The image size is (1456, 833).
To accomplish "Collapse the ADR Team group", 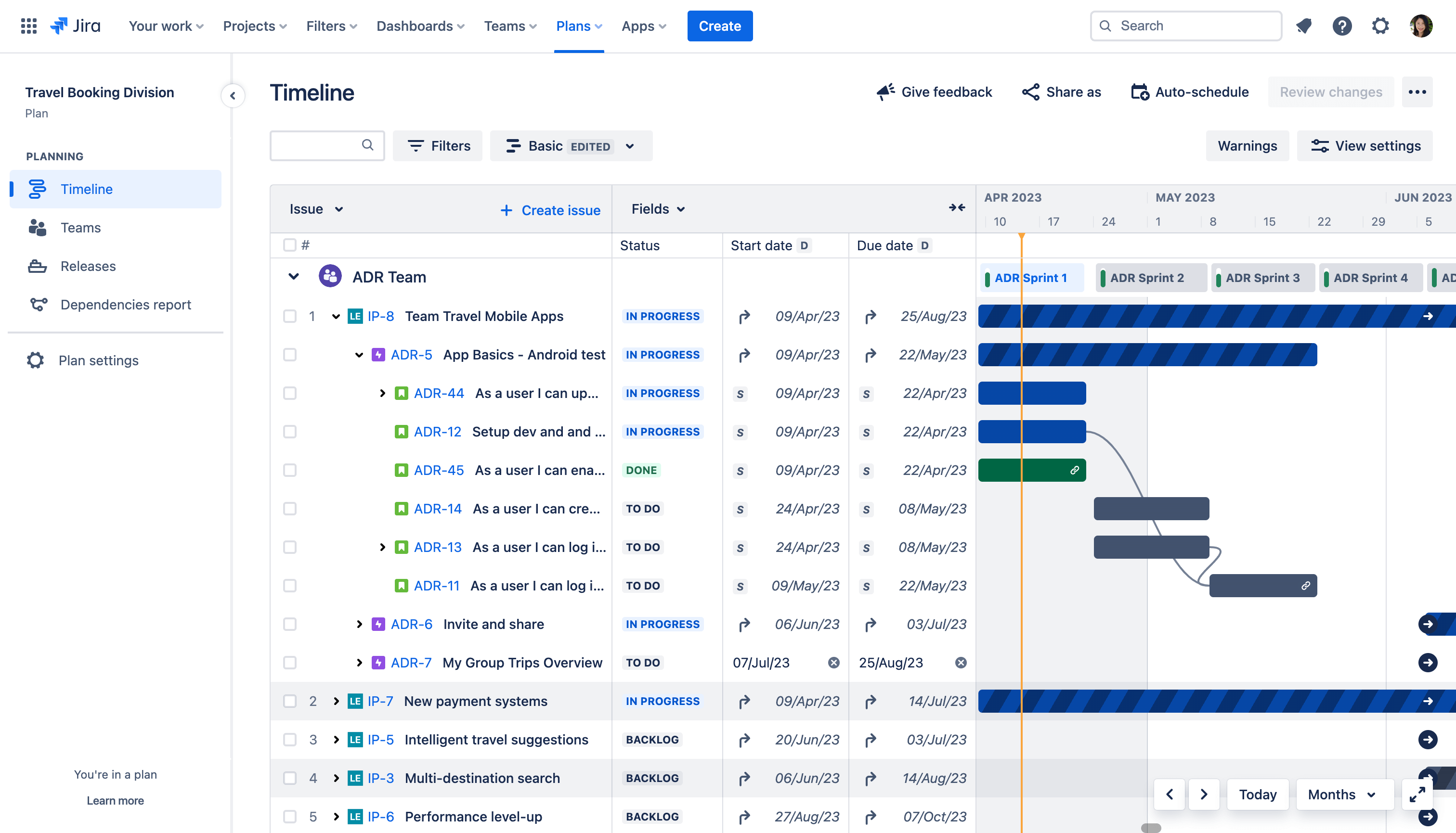I will (x=293, y=278).
